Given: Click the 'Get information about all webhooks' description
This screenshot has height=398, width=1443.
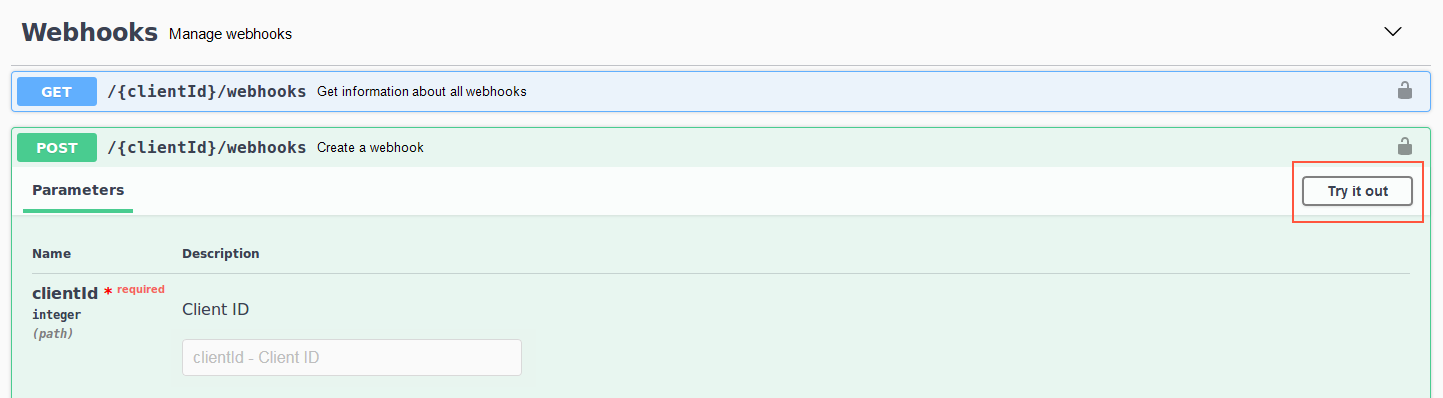Looking at the screenshot, I should [422, 92].
